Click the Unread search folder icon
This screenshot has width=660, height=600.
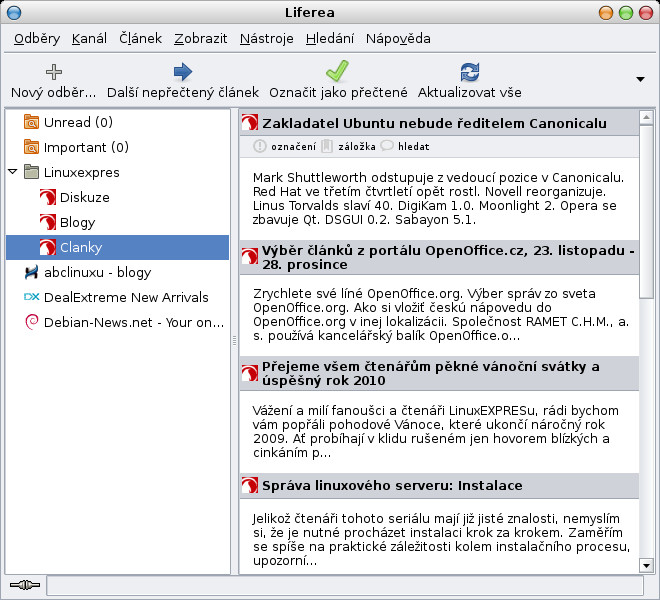(32, 122)
